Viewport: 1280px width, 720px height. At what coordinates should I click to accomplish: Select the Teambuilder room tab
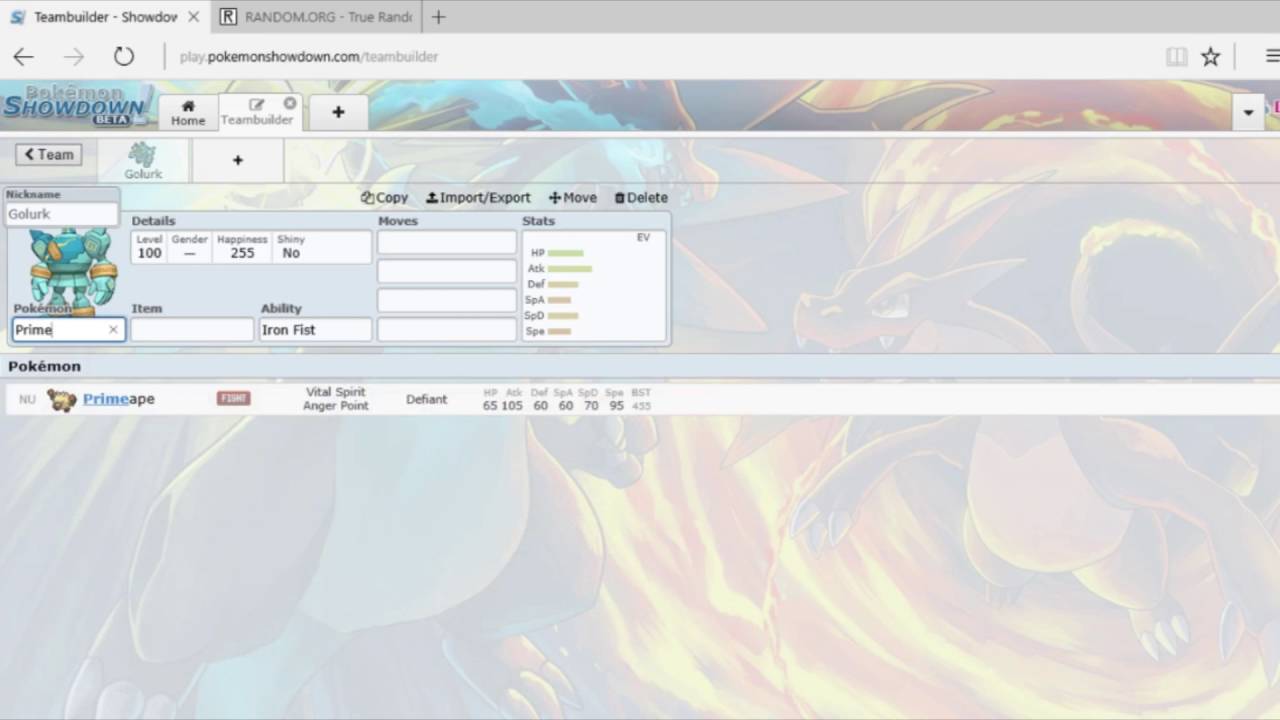click(x=257, y=112)
